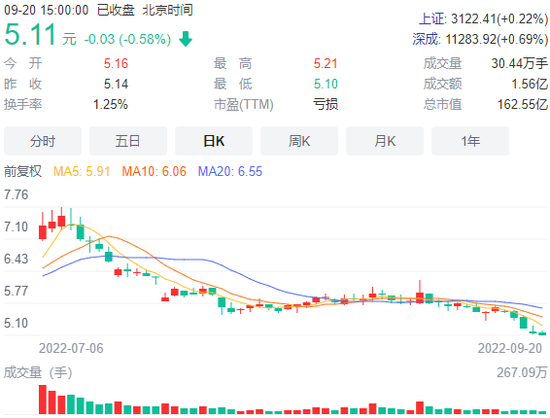Click the 成交量 value 30.44万手
550x418 pixels.
(x=519, y=63)
